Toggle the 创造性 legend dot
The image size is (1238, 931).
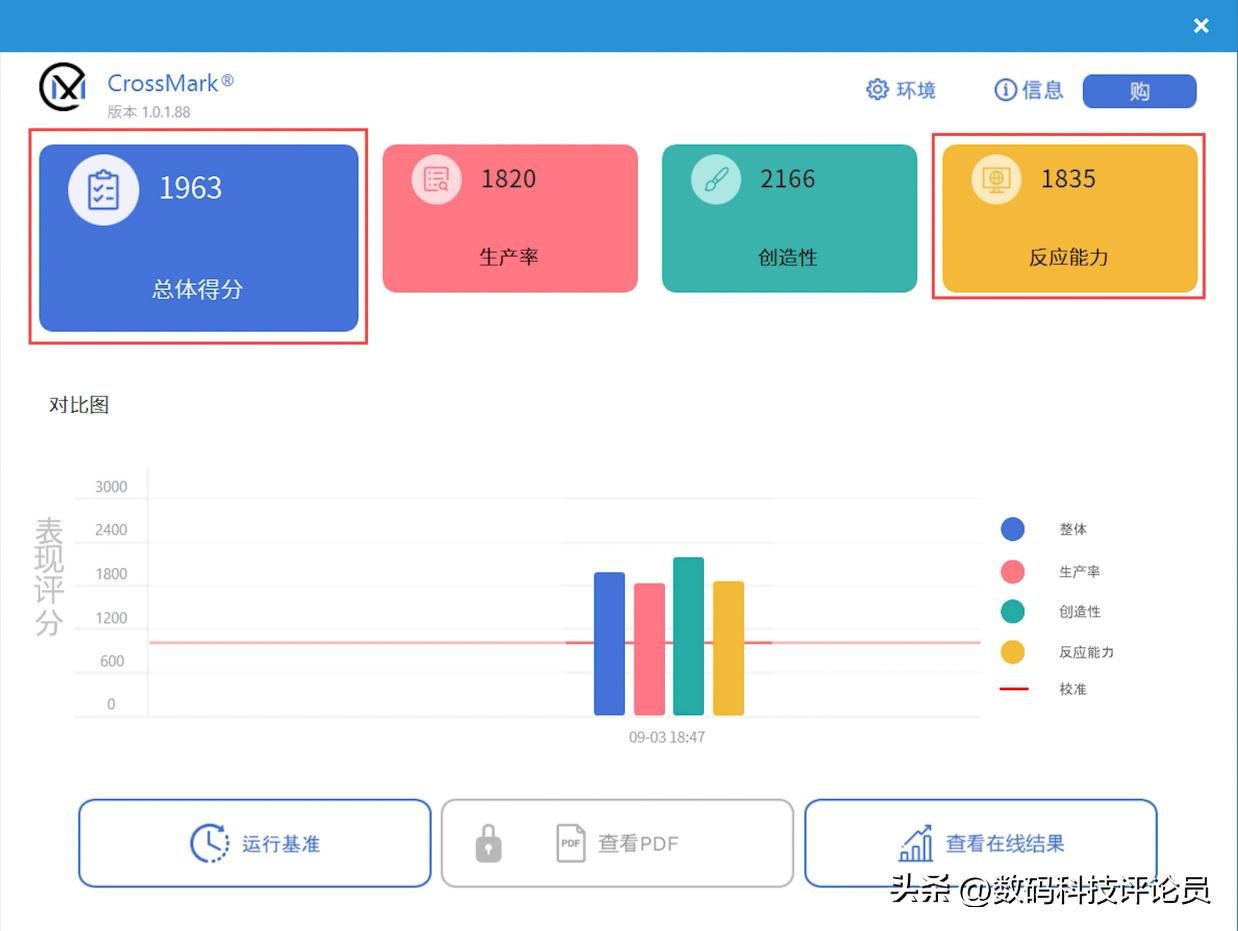click(1012, 611)
